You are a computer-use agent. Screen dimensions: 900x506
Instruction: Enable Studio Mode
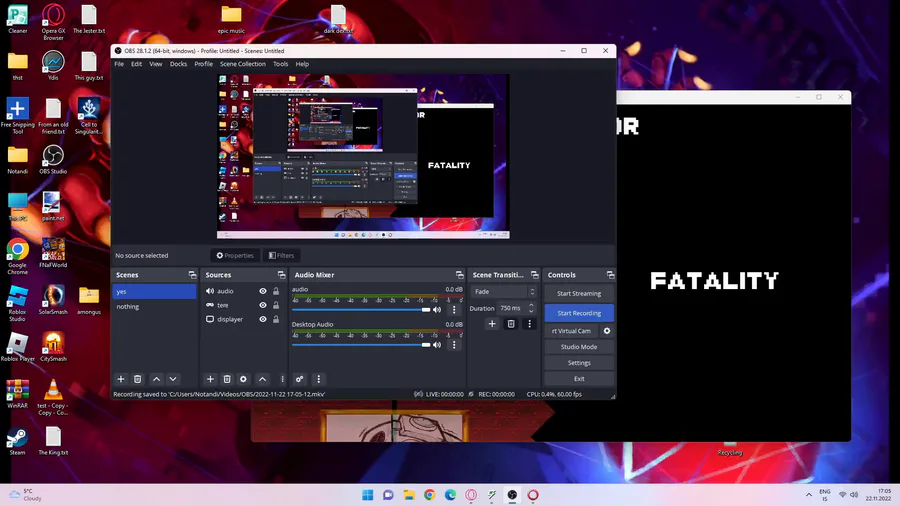pos(579,347)
